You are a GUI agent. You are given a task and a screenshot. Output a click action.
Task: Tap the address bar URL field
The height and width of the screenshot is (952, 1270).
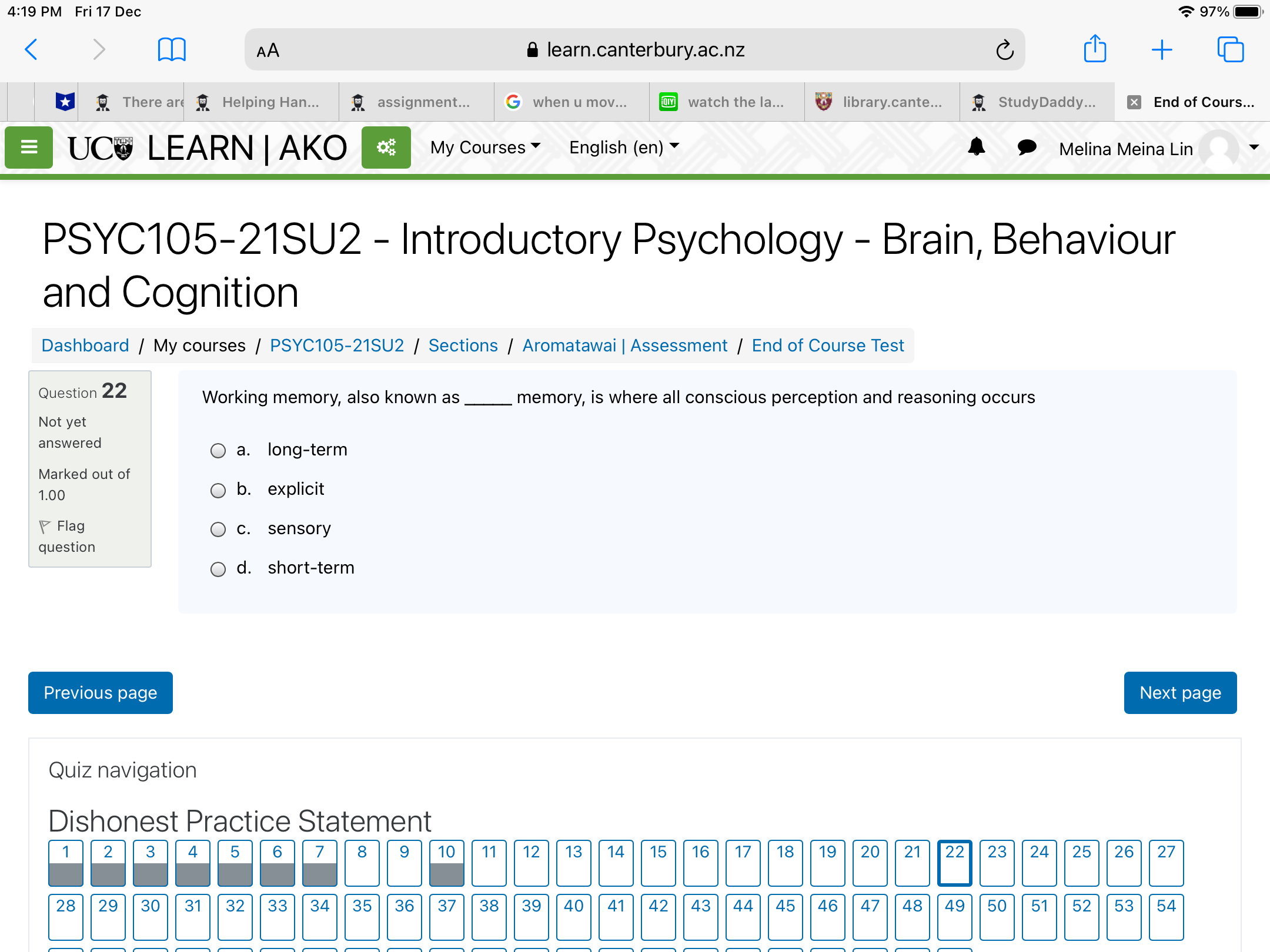tap(635, 50)
